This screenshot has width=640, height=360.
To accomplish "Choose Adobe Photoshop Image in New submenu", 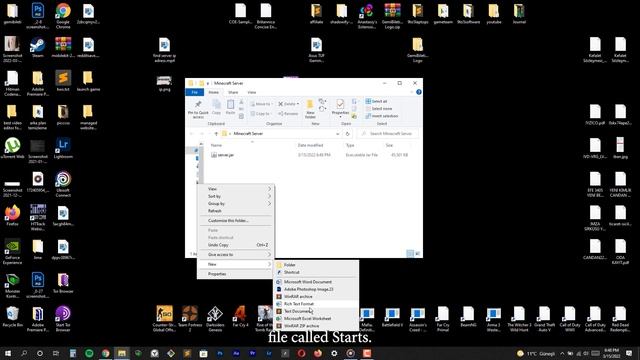I will pos(316,289).
